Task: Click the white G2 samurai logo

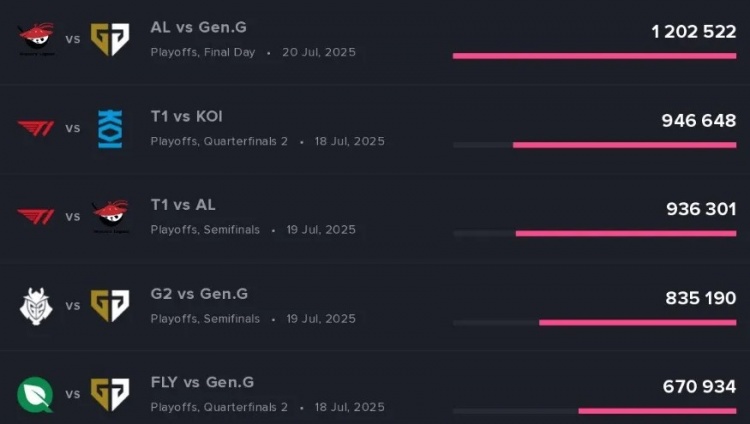Action: [x=36, y=306]
